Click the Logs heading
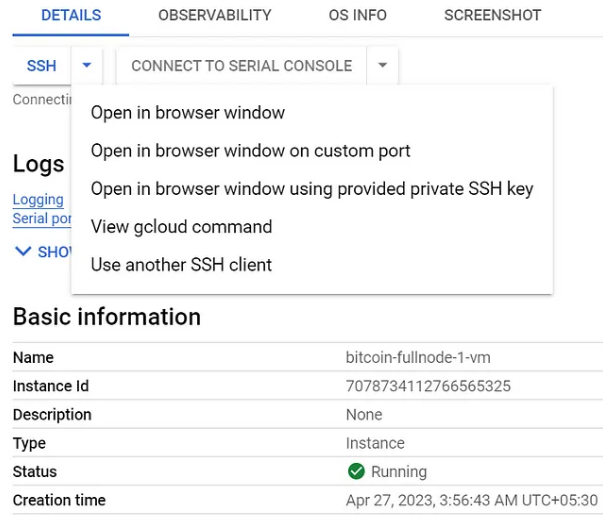 38,164
